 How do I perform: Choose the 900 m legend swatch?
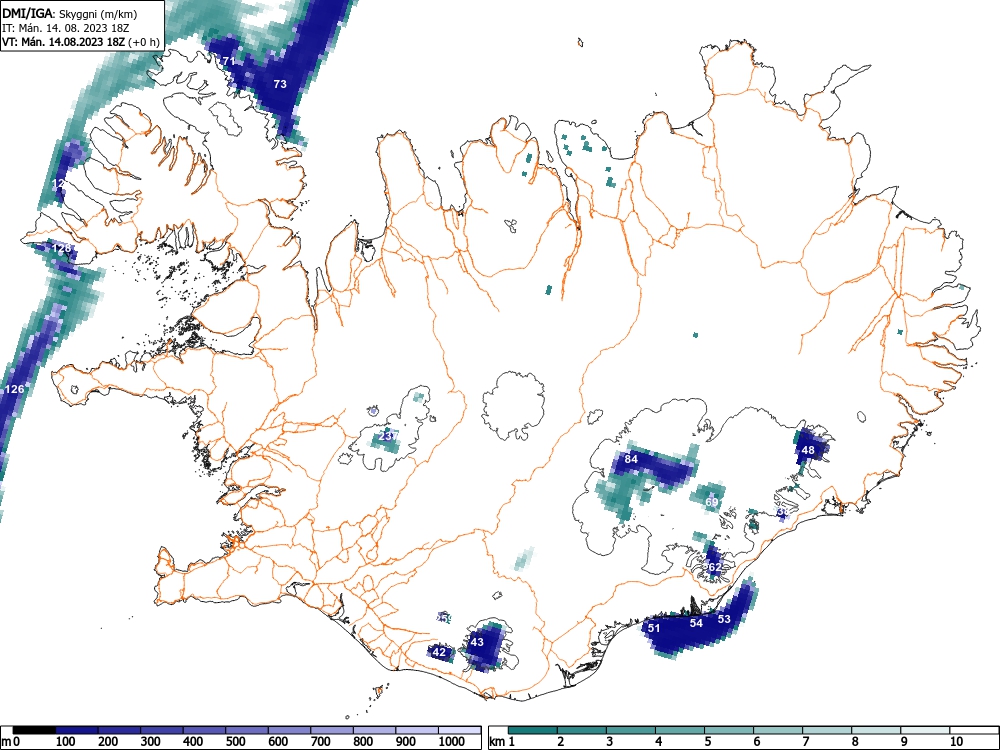click(418, 730)
